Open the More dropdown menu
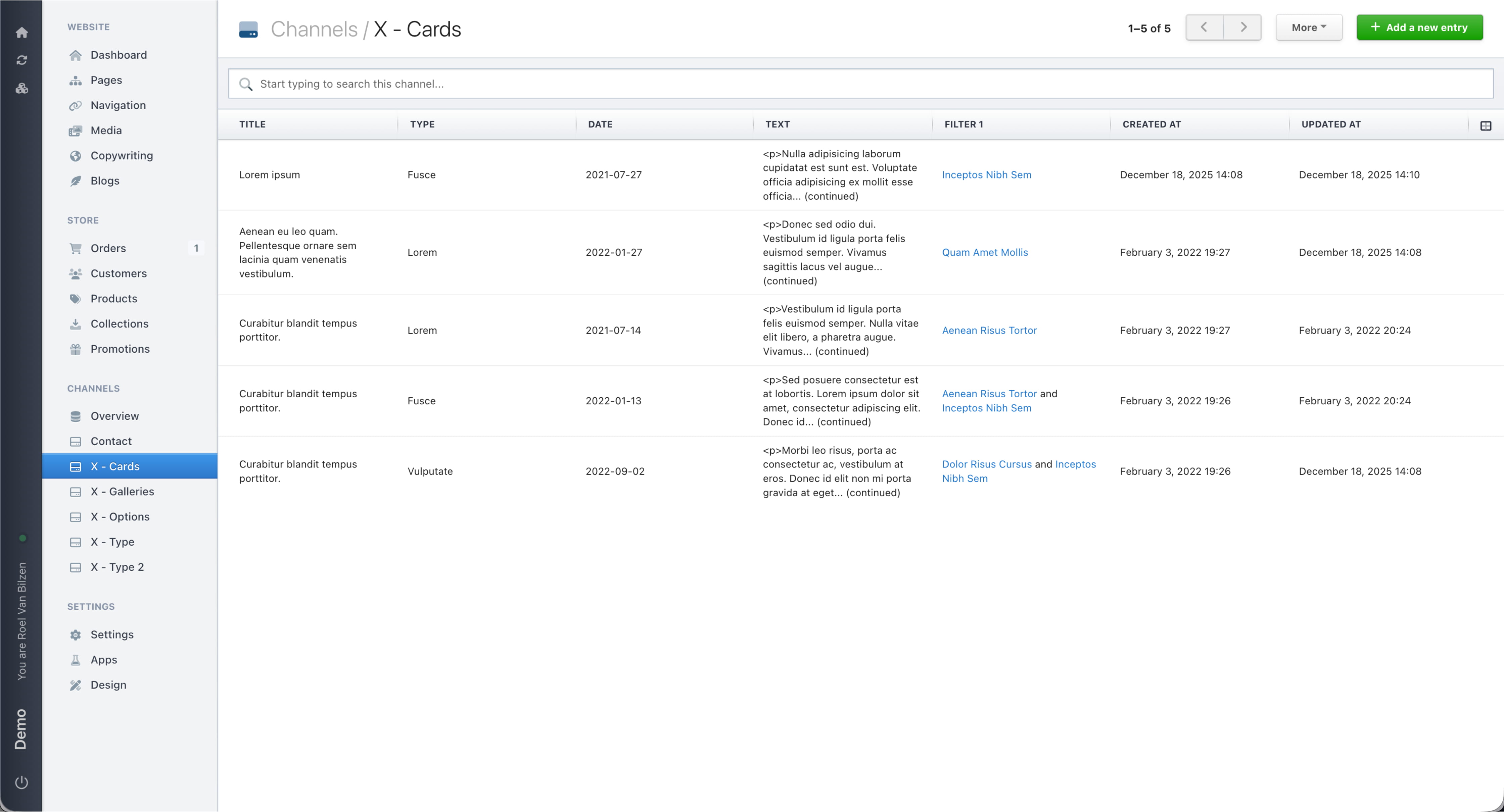 tap(1308, 27)
